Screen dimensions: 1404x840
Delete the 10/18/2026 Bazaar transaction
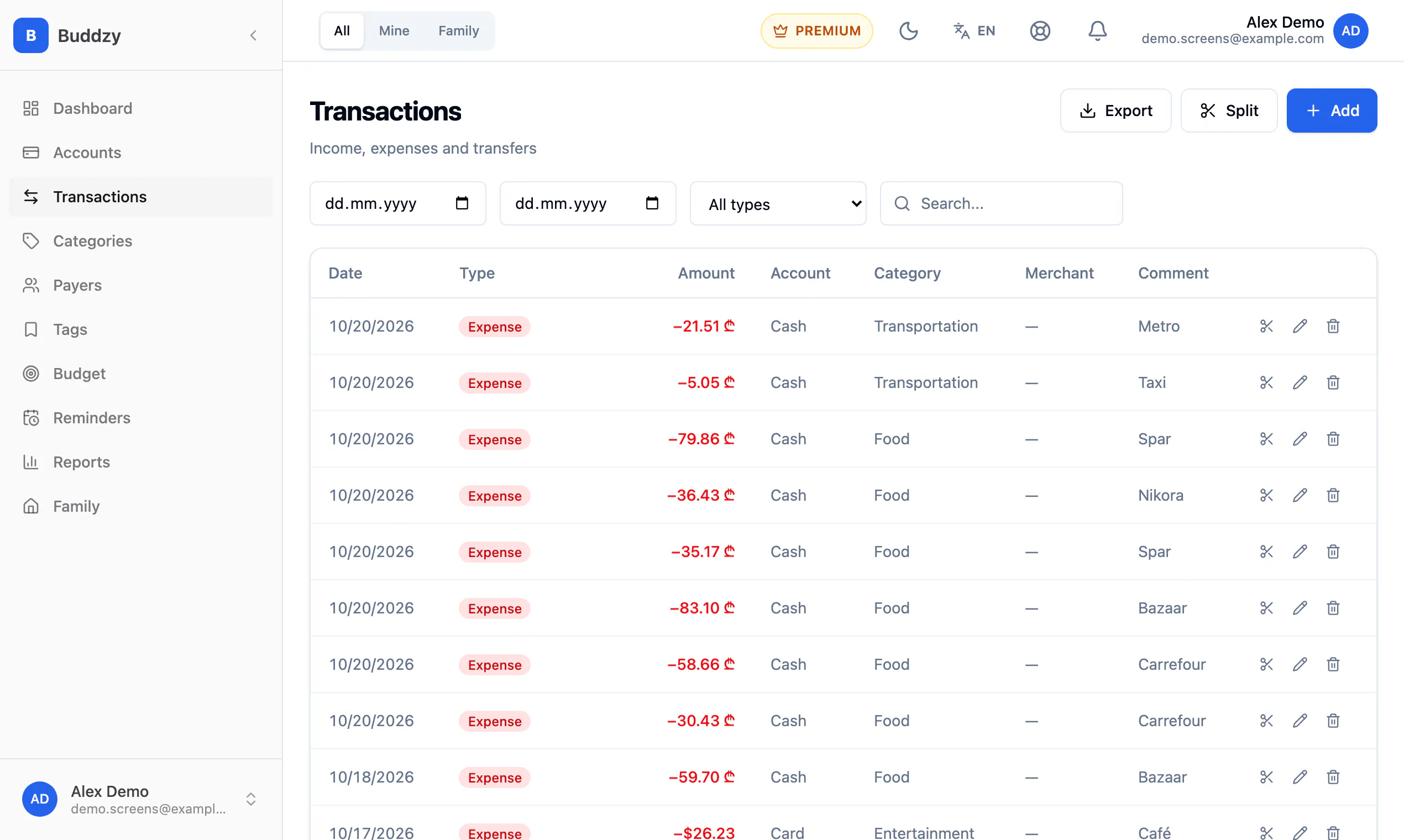click(1333, 776)
